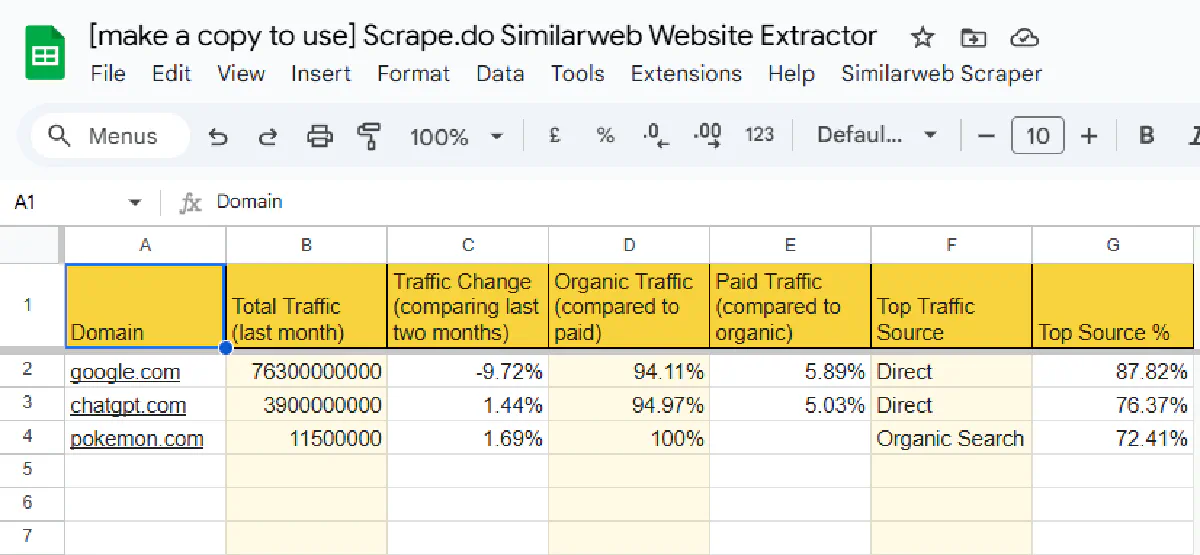
Task: Select cell showing -9.72%
Action: pyautogui.click(x=468, y=372)
